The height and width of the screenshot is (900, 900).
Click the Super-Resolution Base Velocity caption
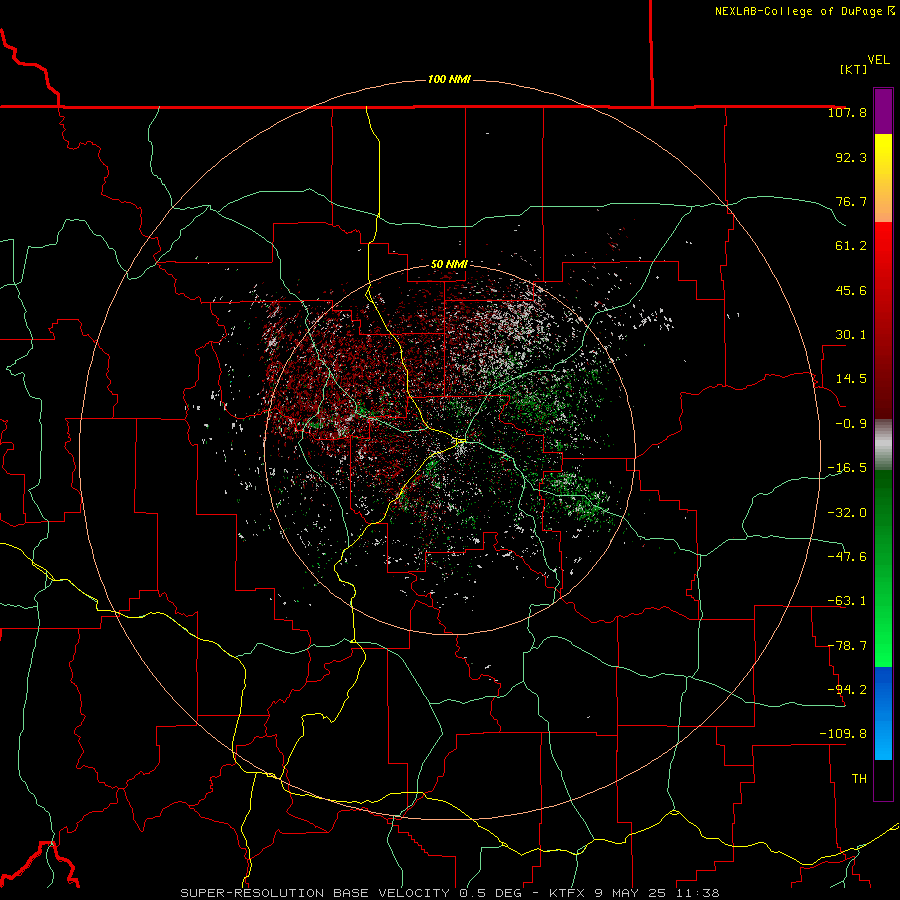[450, 893]
